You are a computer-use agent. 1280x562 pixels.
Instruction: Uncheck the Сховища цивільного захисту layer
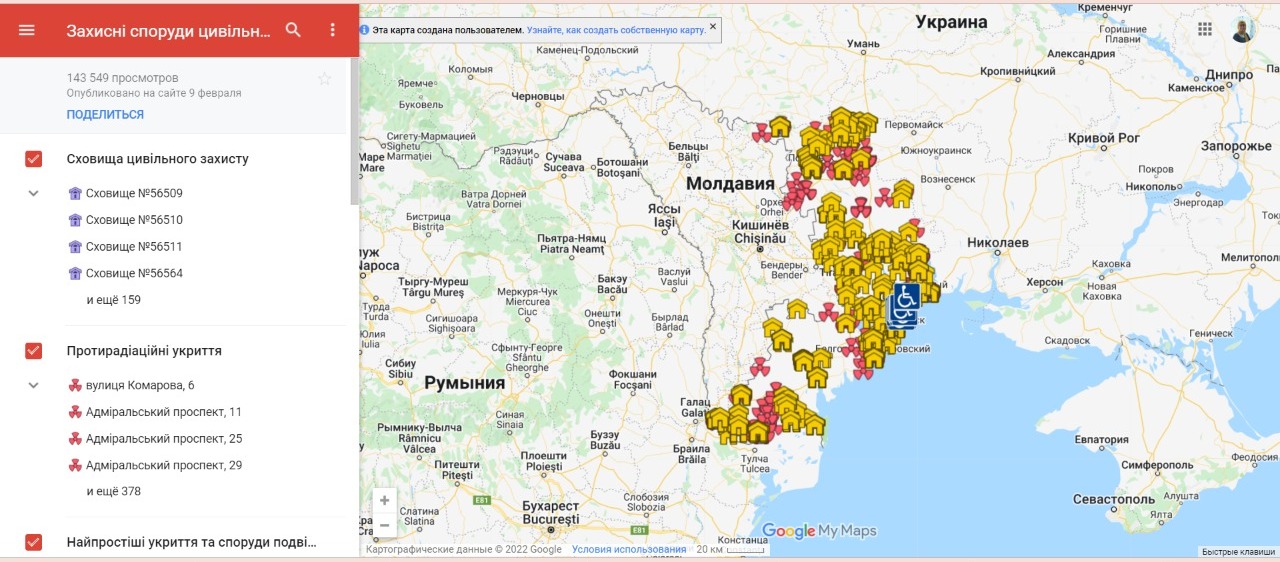[33, 159]
